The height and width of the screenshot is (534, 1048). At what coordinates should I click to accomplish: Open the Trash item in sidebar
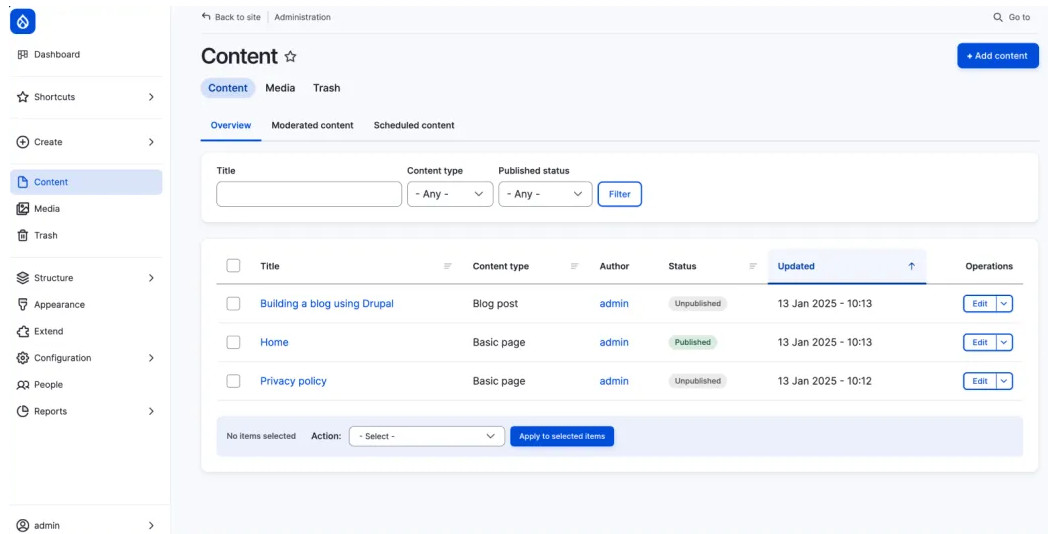click(x=45, y=236)
